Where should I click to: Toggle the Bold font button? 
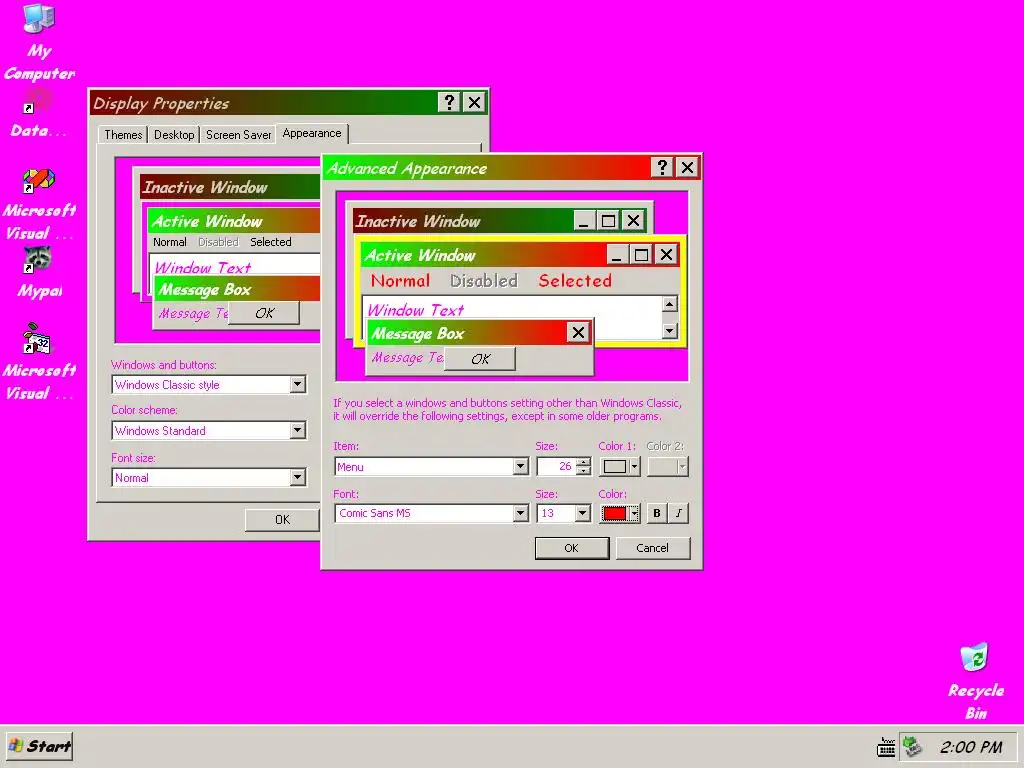point(656,513)
